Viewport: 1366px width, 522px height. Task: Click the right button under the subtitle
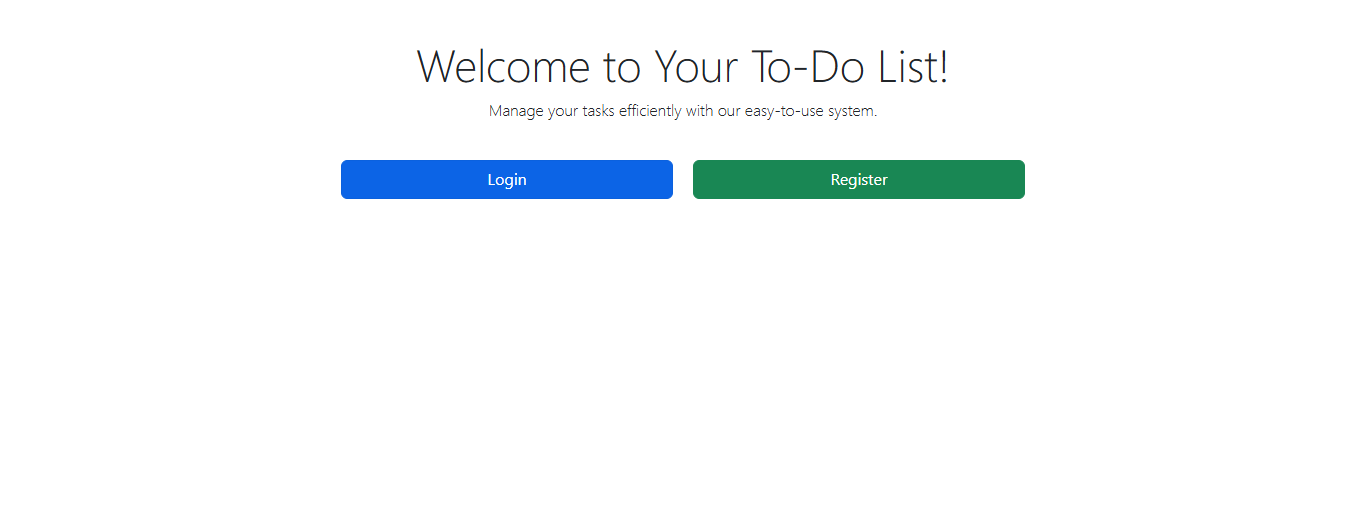pos(859,180)
